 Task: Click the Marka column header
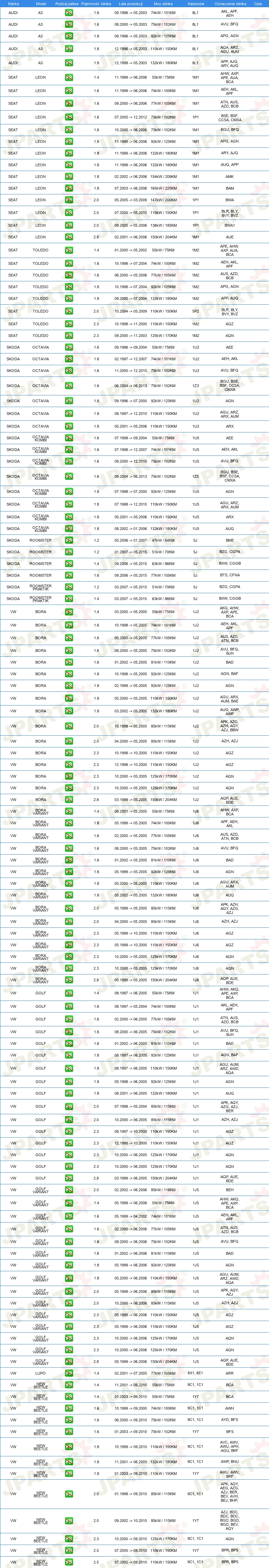pos(13,4)
